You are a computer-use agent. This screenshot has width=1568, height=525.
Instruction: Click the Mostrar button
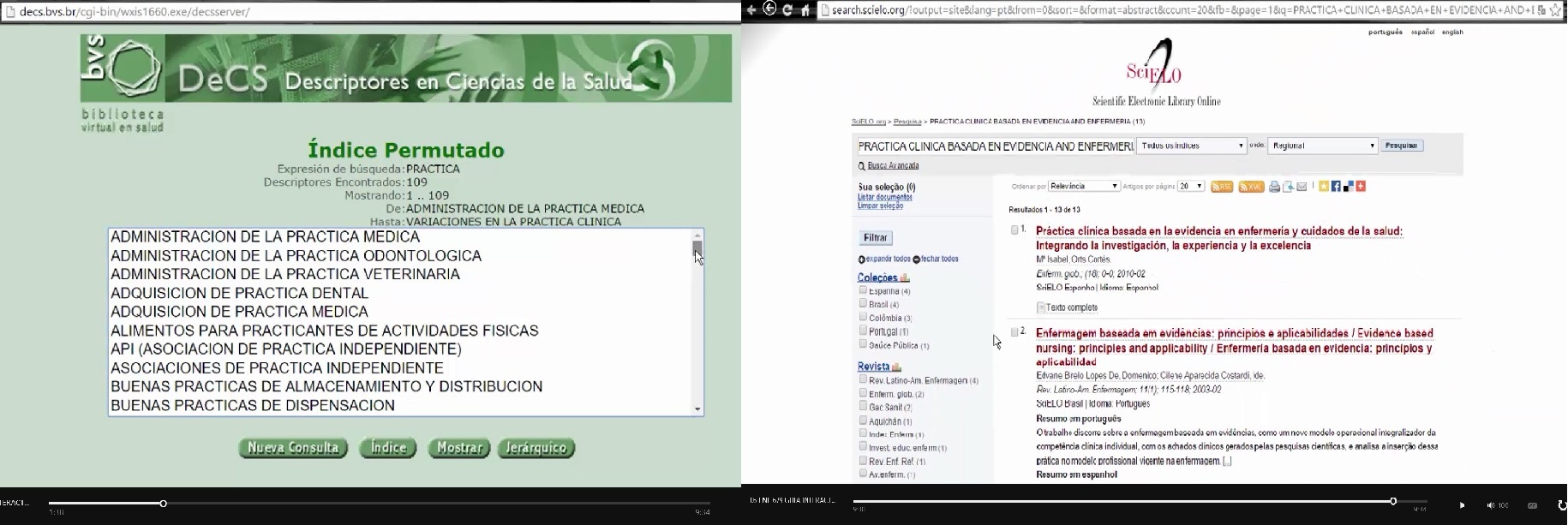tap(459, 448)
